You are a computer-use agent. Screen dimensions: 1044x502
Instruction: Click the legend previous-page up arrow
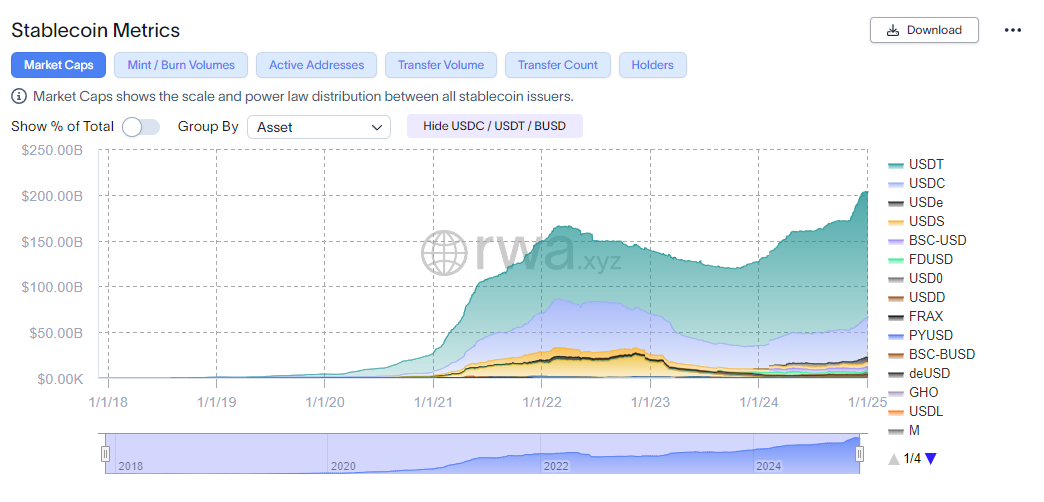click(x=893, y=459)
